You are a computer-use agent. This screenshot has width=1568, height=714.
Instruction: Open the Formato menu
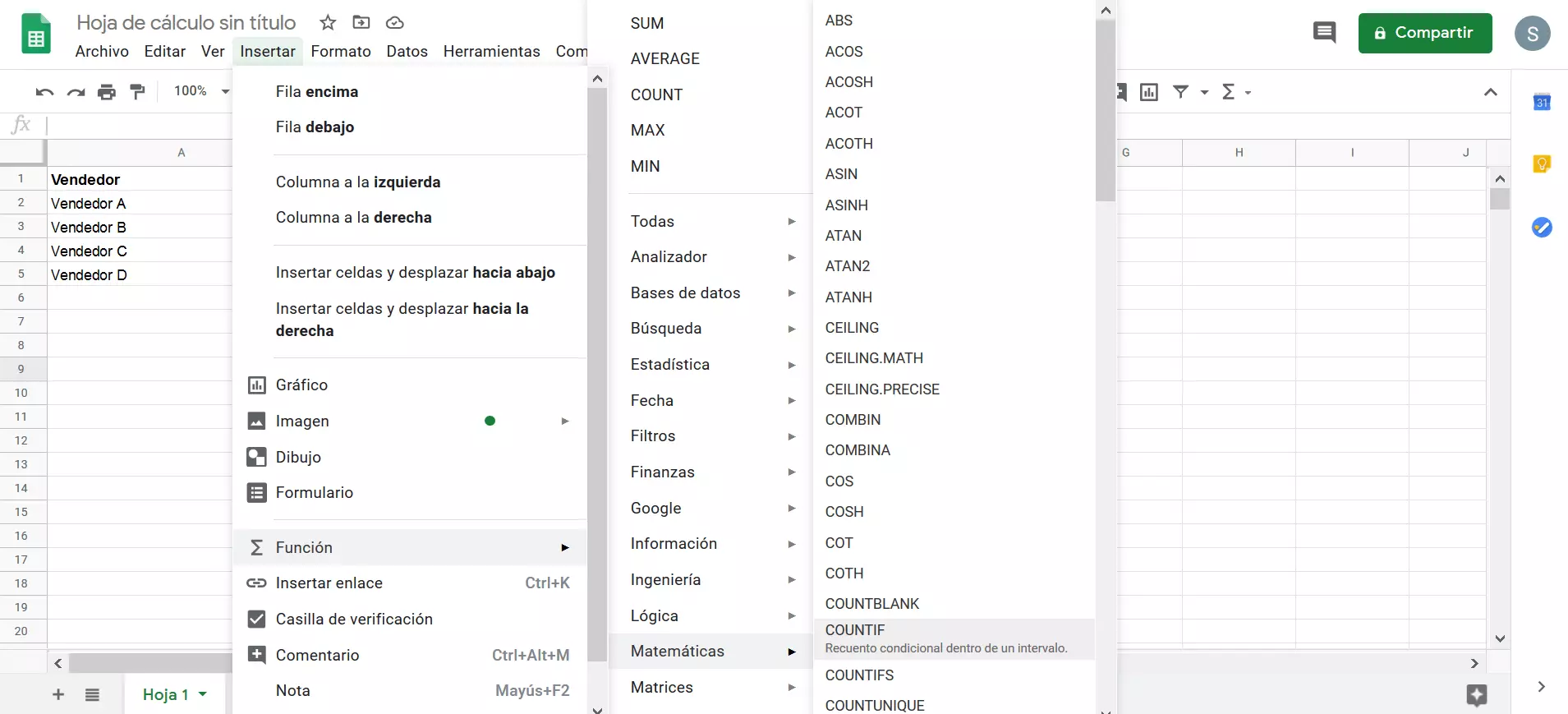pyautogui.click(x=341, y=51)
